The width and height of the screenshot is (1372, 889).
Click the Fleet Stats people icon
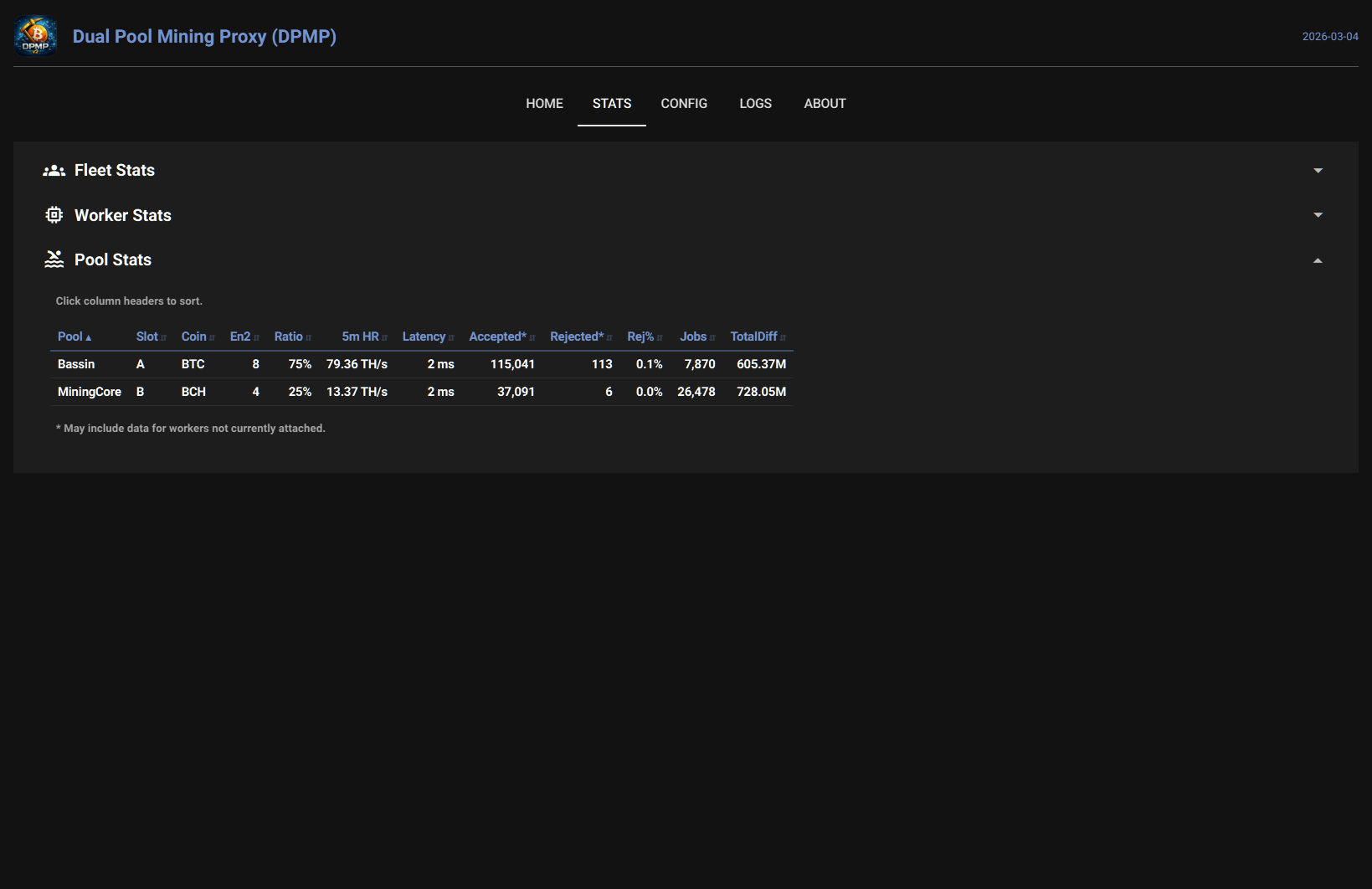54,171
